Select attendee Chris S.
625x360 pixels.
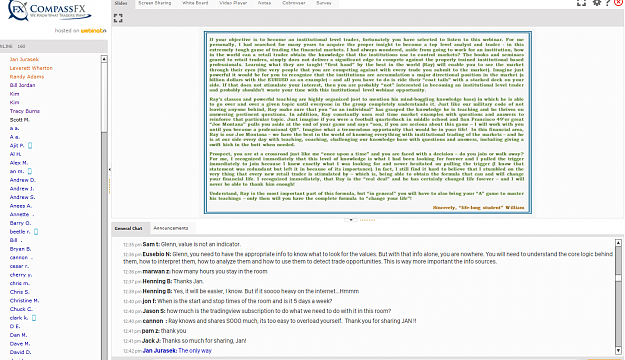pos(20,292)
